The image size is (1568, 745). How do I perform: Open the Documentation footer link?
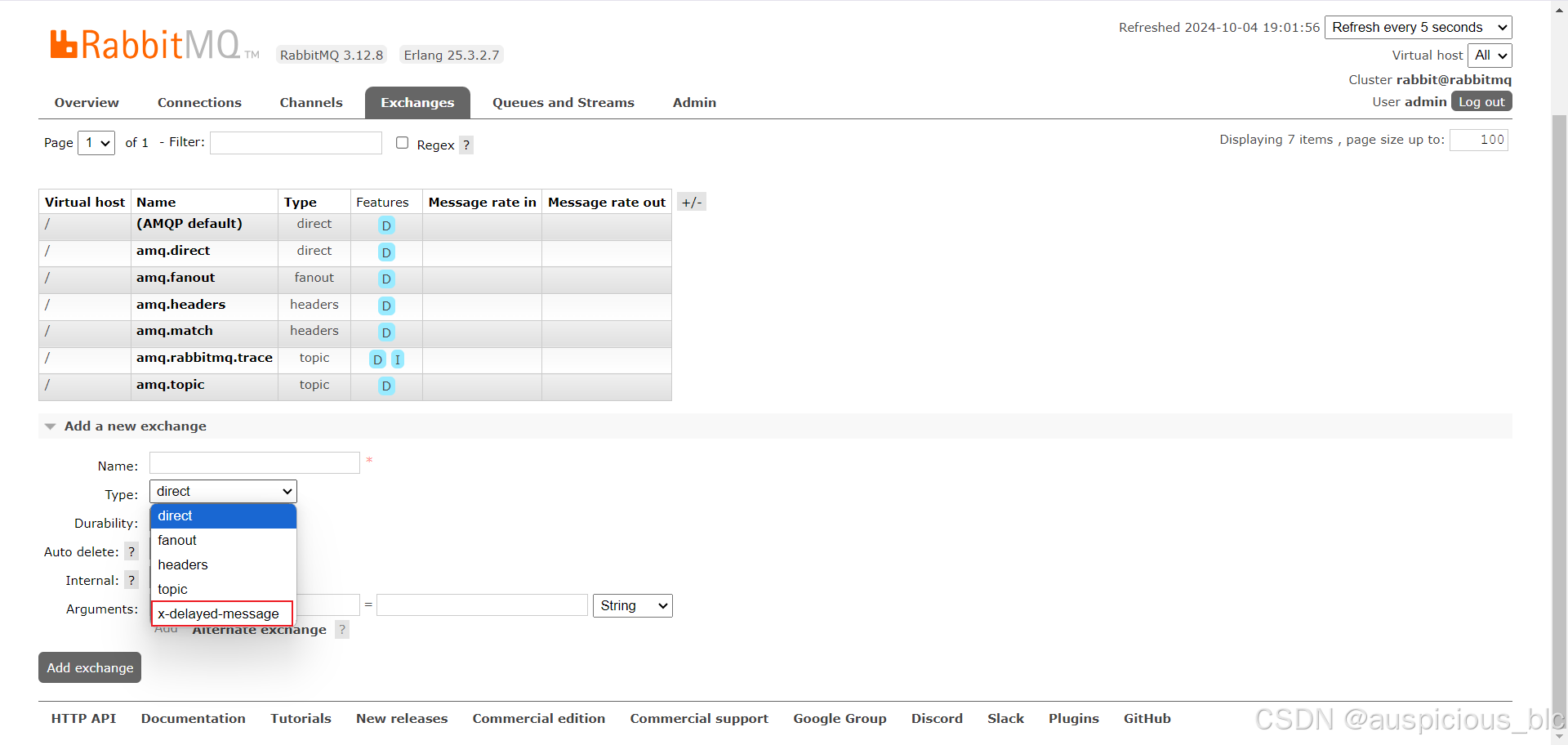[193, 718]
